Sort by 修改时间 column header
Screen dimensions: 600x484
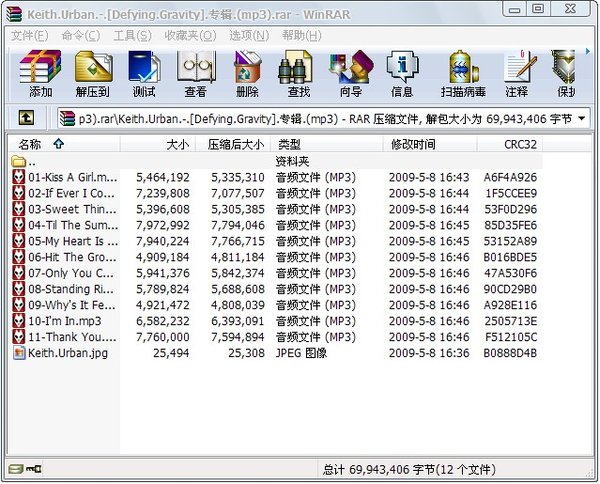[430, 145]
